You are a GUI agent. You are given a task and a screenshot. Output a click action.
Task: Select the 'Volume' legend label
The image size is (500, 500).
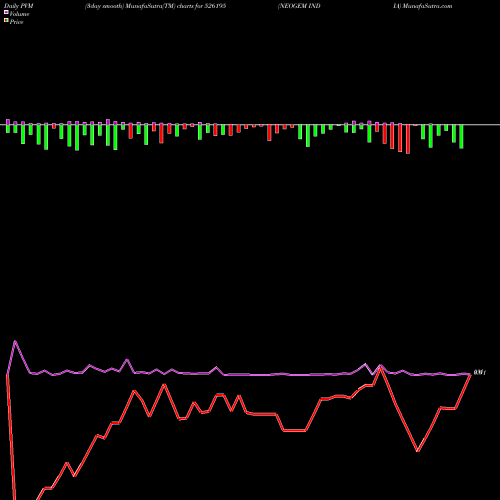(19, 14)
